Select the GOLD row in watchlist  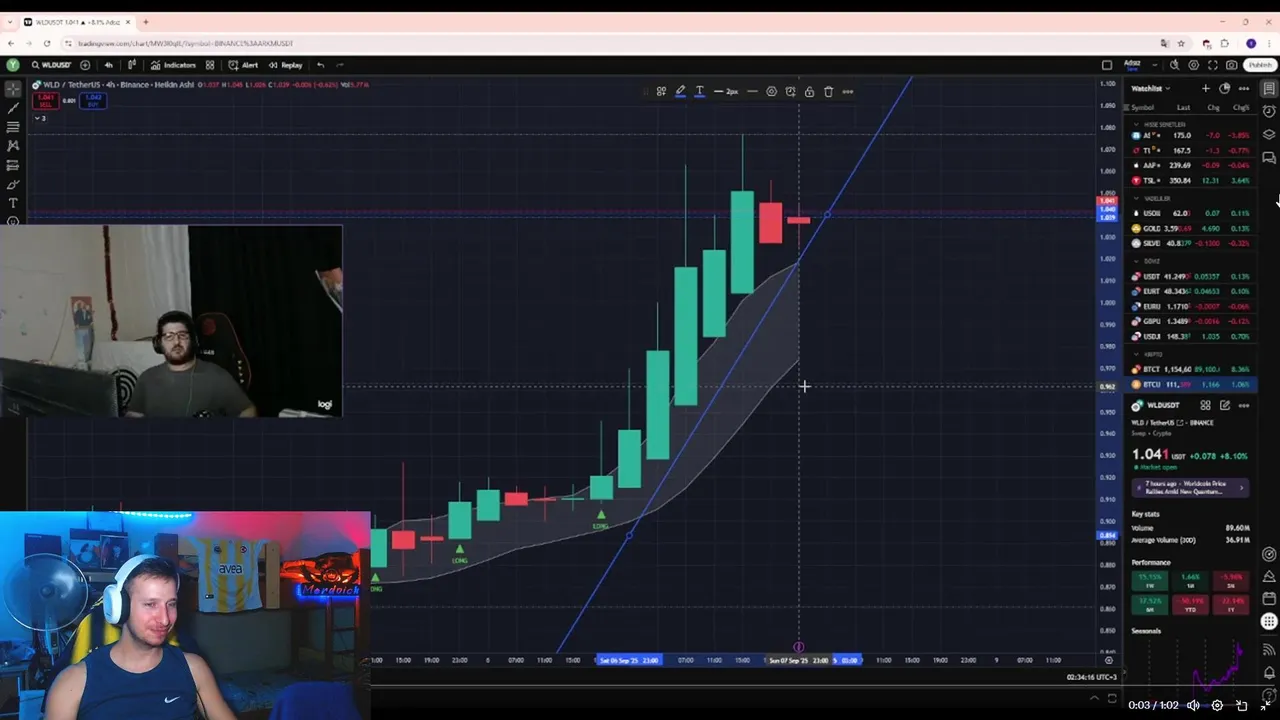point(1191,228)
